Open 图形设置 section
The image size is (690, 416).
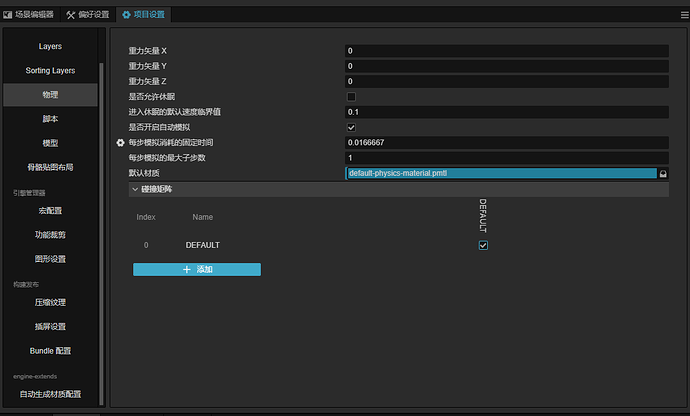(50, 259)
